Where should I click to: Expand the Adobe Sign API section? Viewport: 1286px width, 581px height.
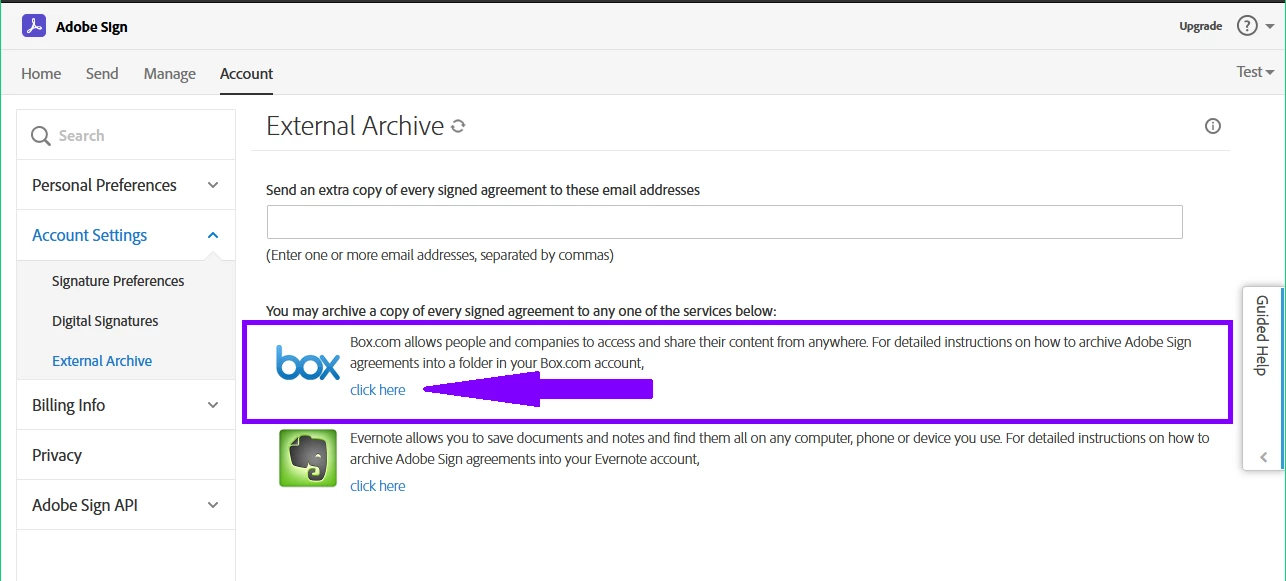click(x=126, y=505)
